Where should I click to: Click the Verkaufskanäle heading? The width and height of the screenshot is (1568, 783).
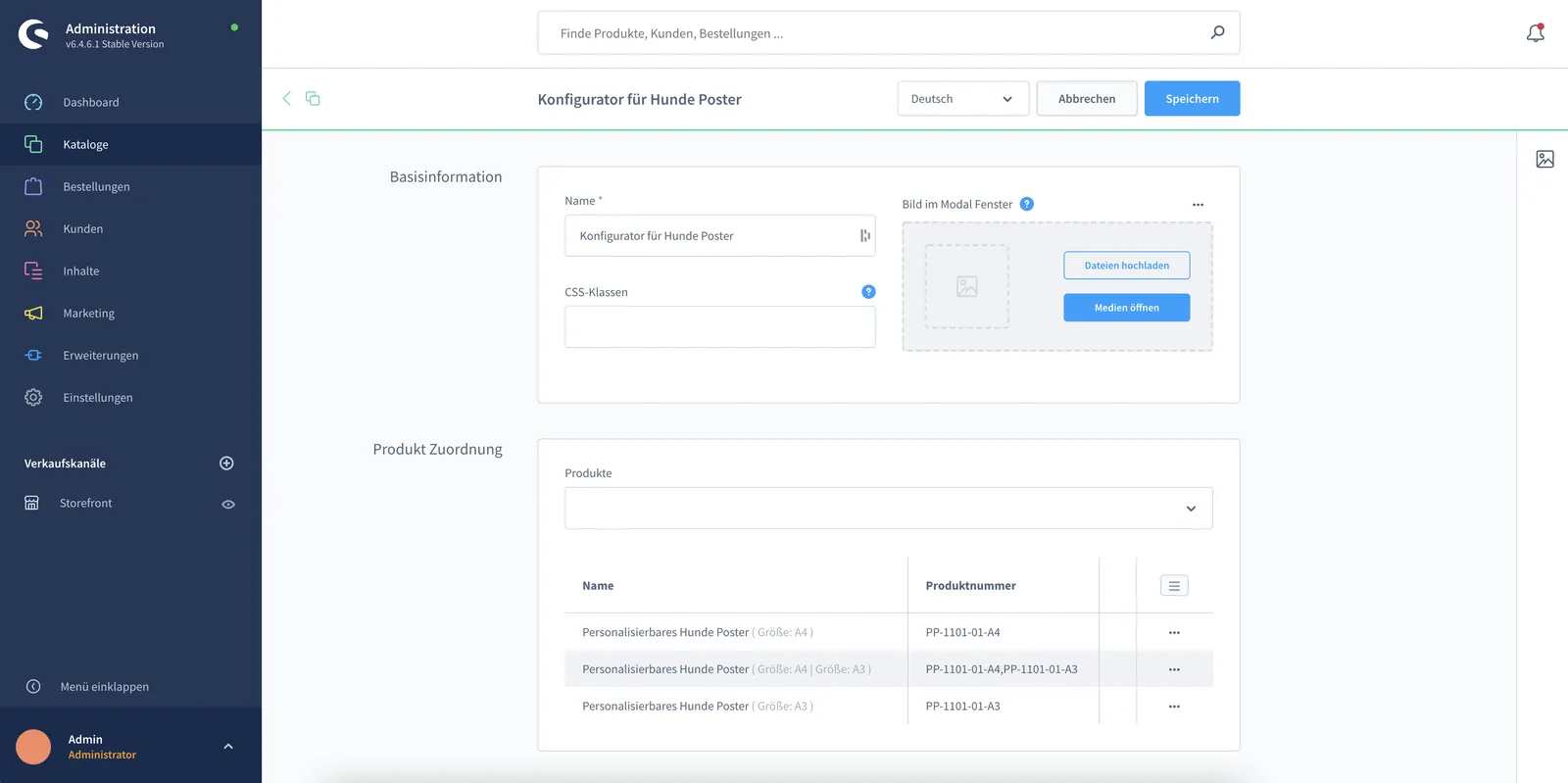[x=65, y=464]
